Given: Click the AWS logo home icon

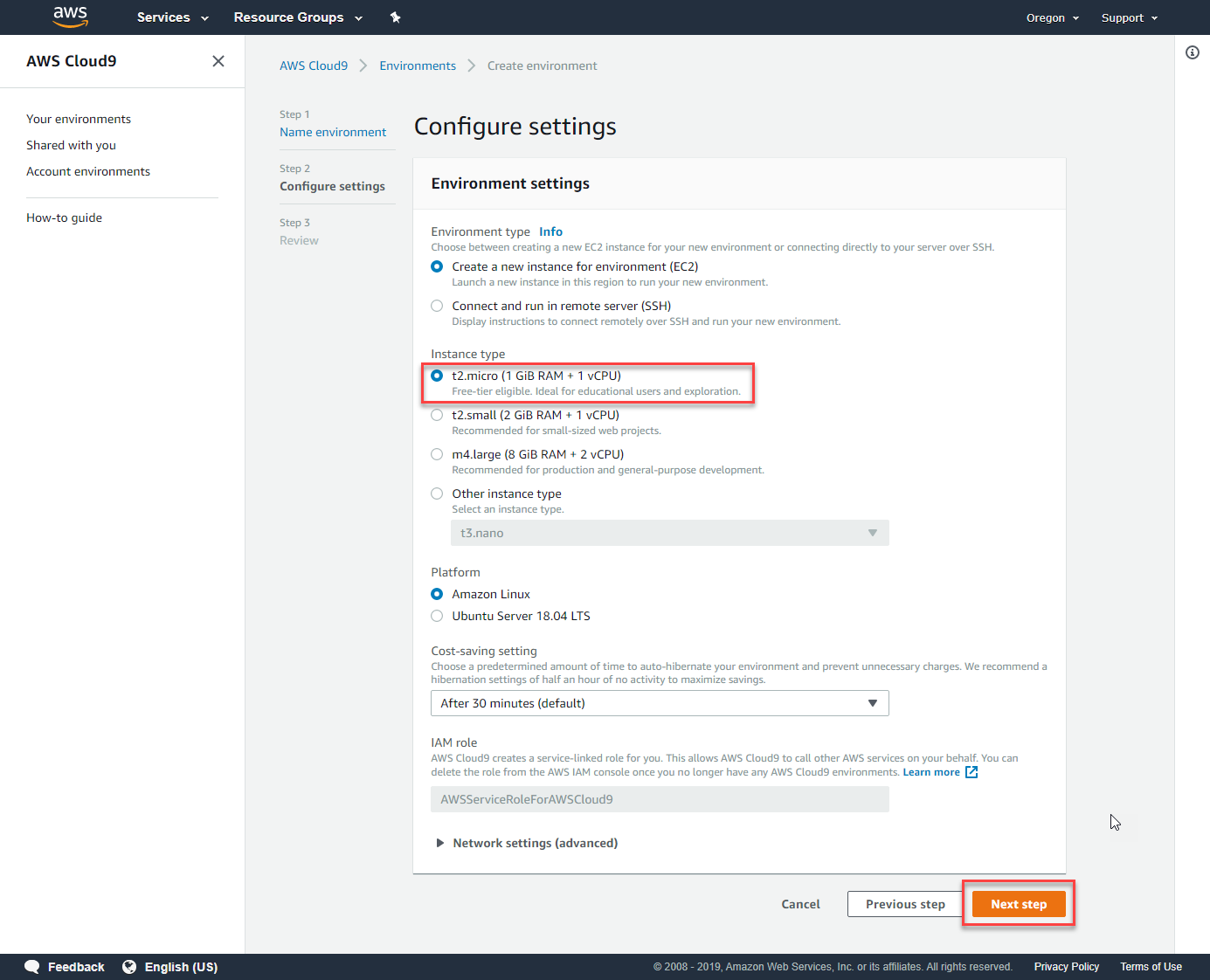Looking at the screenshot, I should [x=70, y=17].
